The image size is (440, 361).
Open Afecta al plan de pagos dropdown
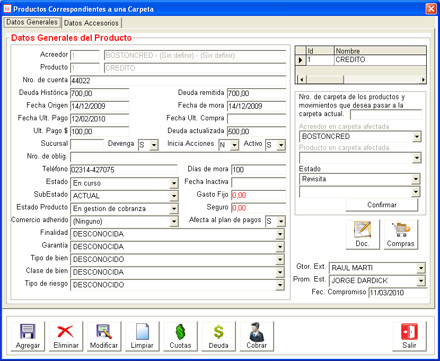pyautogui.click(x=281, y=221)
